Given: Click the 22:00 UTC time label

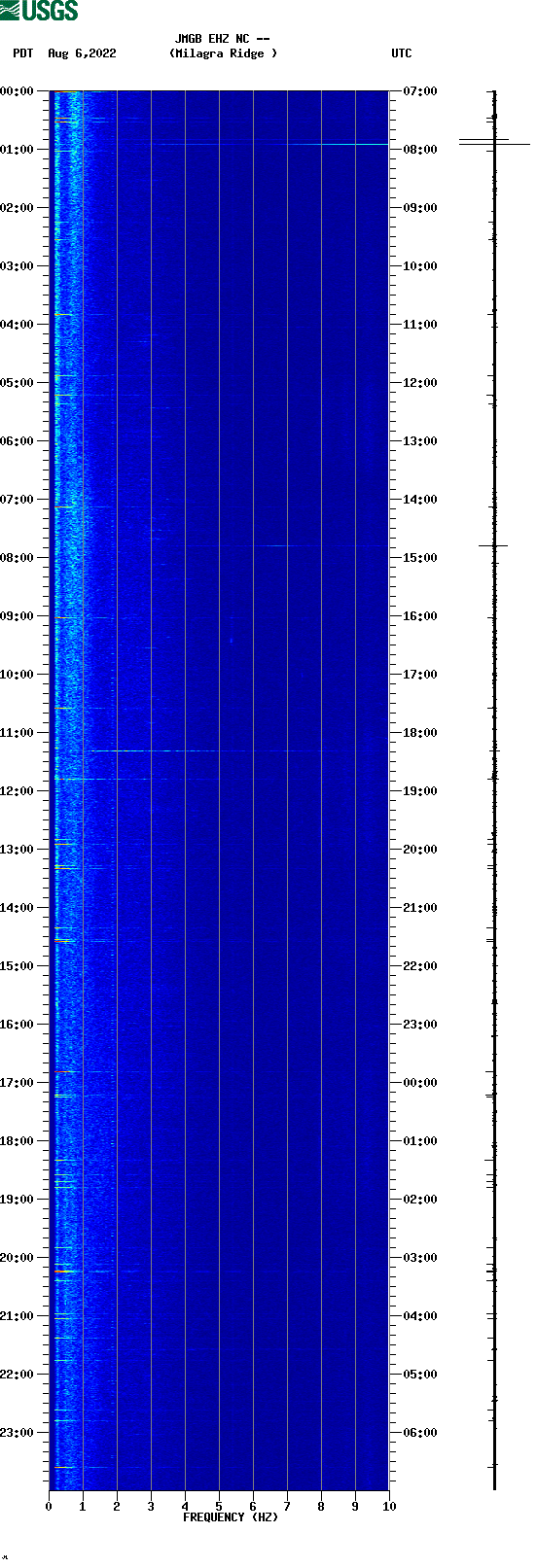Looking at the screenshot, I should [x=419, y=966].
